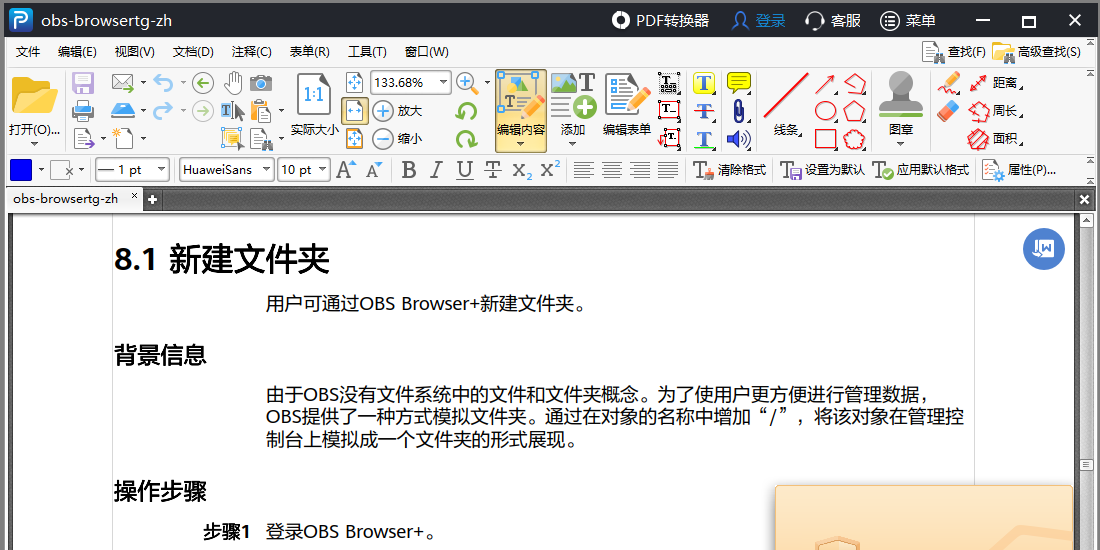Toggle Bold formatting

click(409, 170)
